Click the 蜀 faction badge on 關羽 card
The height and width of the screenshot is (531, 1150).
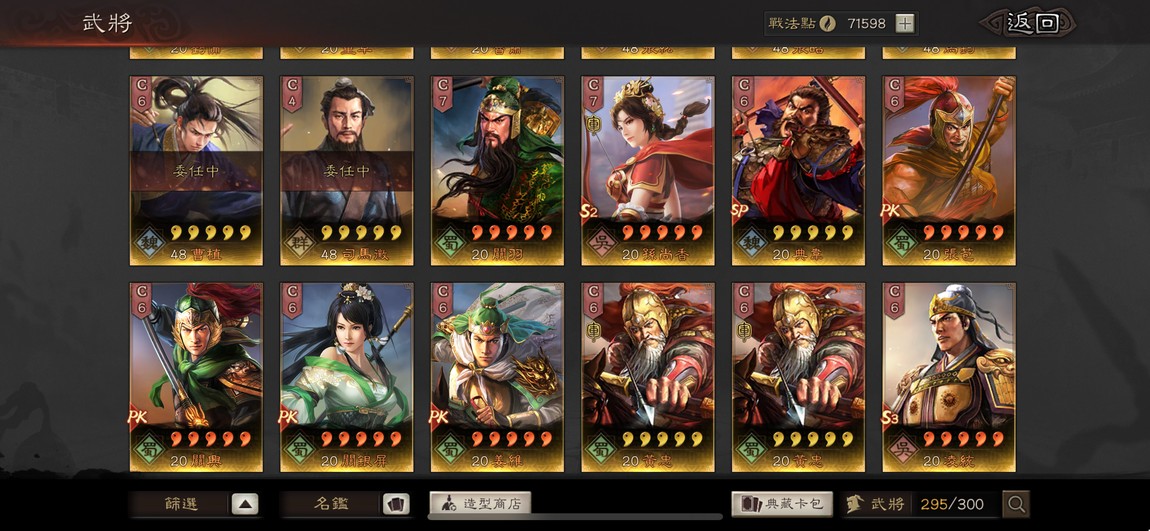pos(450,242)
